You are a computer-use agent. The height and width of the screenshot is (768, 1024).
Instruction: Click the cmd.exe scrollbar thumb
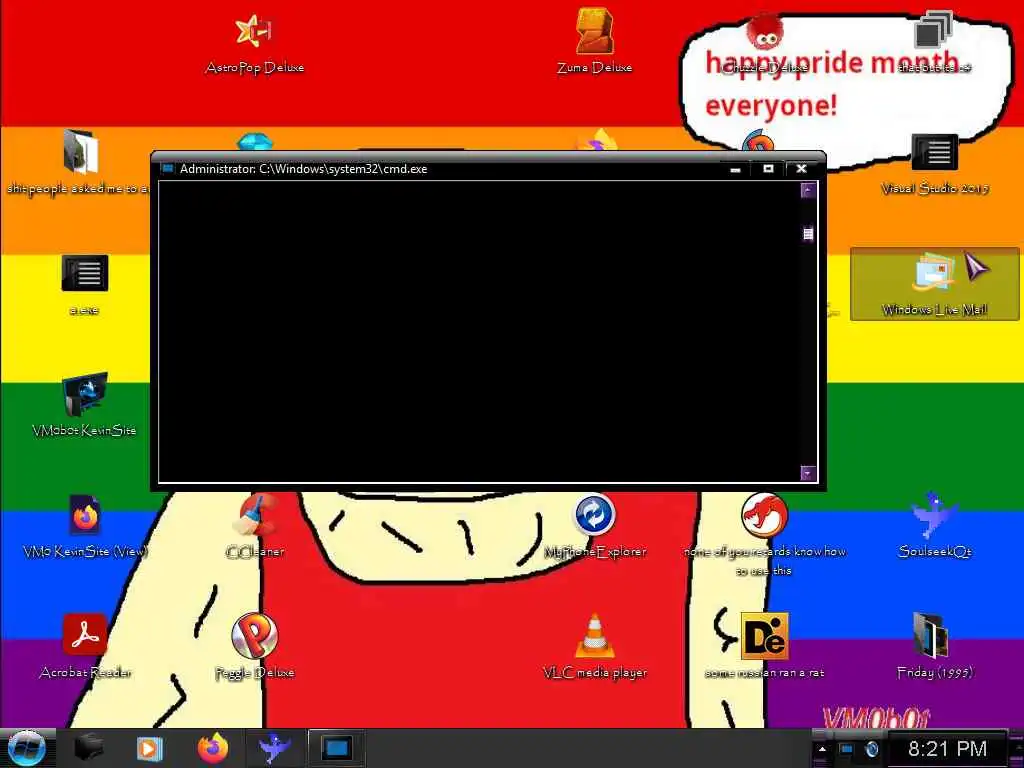pos(808,234)
